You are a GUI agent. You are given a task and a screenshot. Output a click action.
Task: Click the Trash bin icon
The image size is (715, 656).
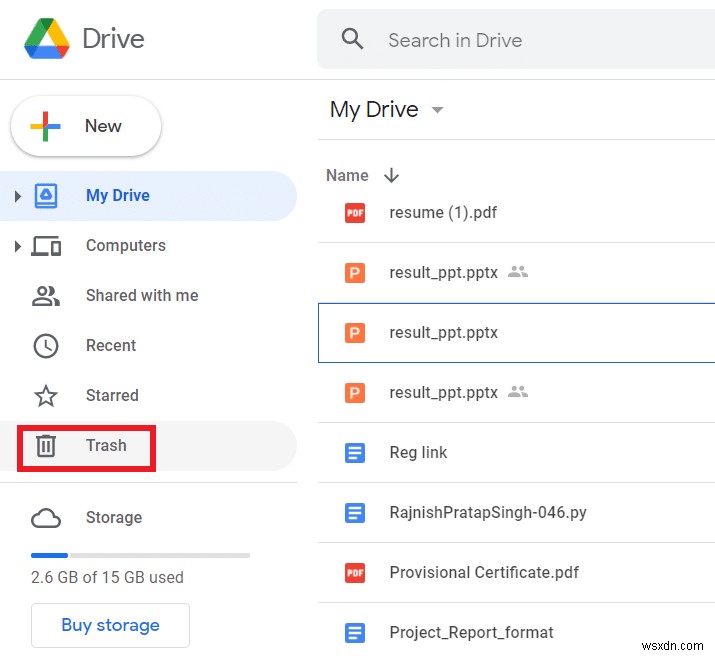(x=46, y=446)
